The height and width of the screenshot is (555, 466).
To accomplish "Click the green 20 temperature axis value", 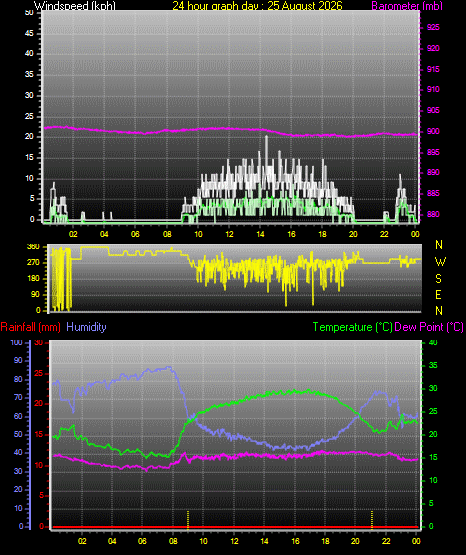I will [433, 434].
